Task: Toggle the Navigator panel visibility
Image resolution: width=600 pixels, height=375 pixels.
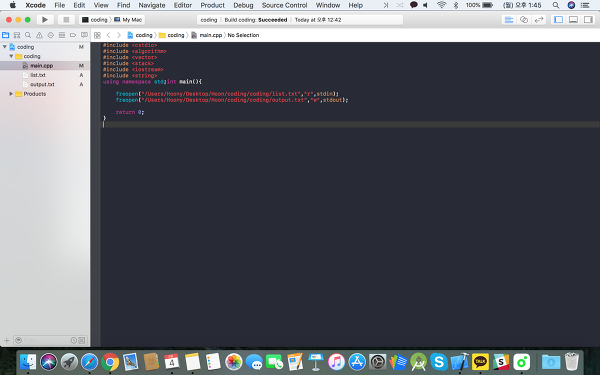Action: (x=558, y=20)
